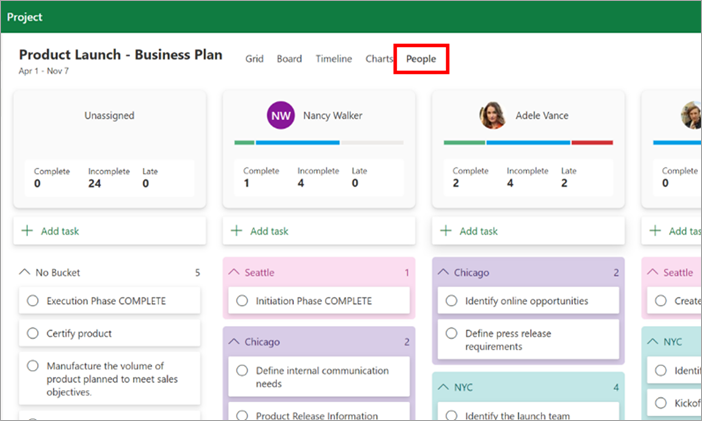
Task: Collapse Nancy Walker's Seattle bucket
Action: tap(234, 272)
